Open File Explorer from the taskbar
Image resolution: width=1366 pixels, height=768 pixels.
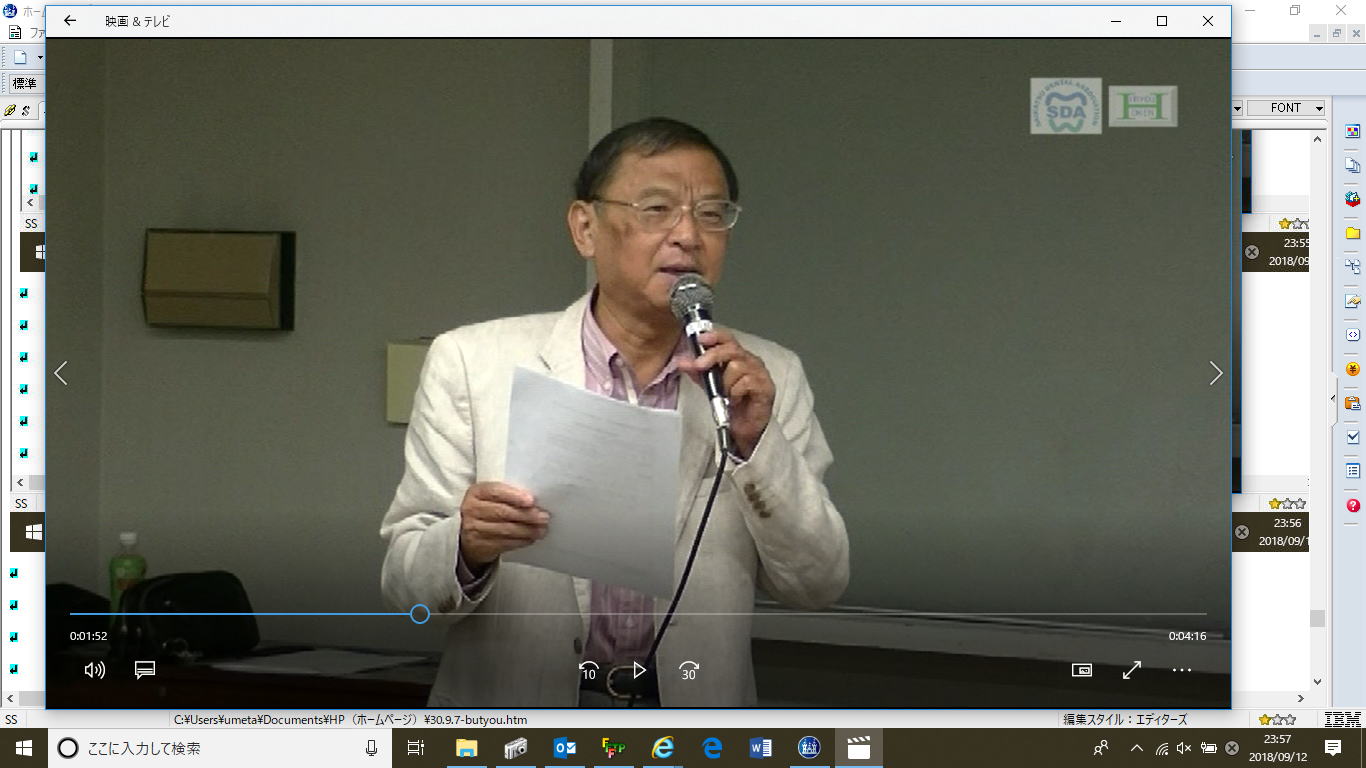point(466,747)
